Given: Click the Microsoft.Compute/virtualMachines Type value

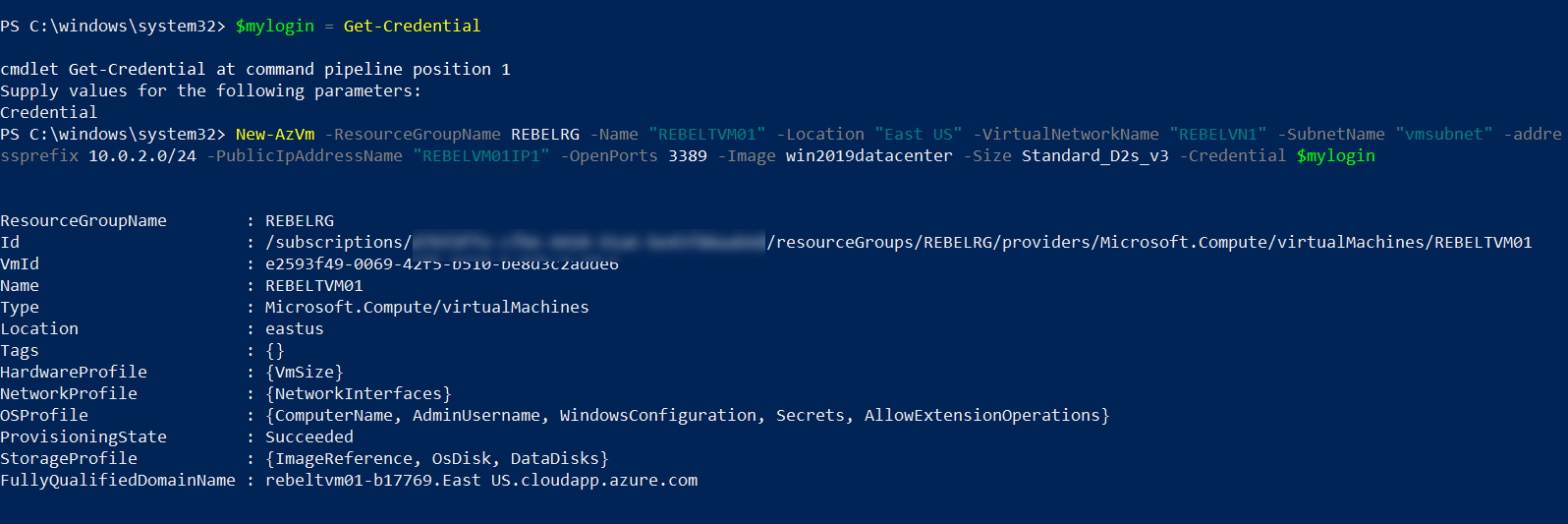Looking at the screenshot, I should click(426, 307).
